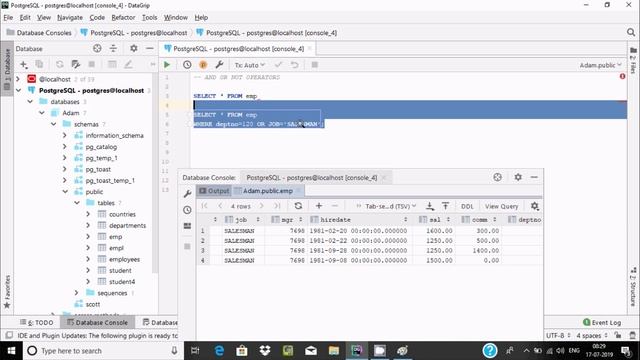Expand the information_schema node
The image size is (640, 360).
(64, 135)
